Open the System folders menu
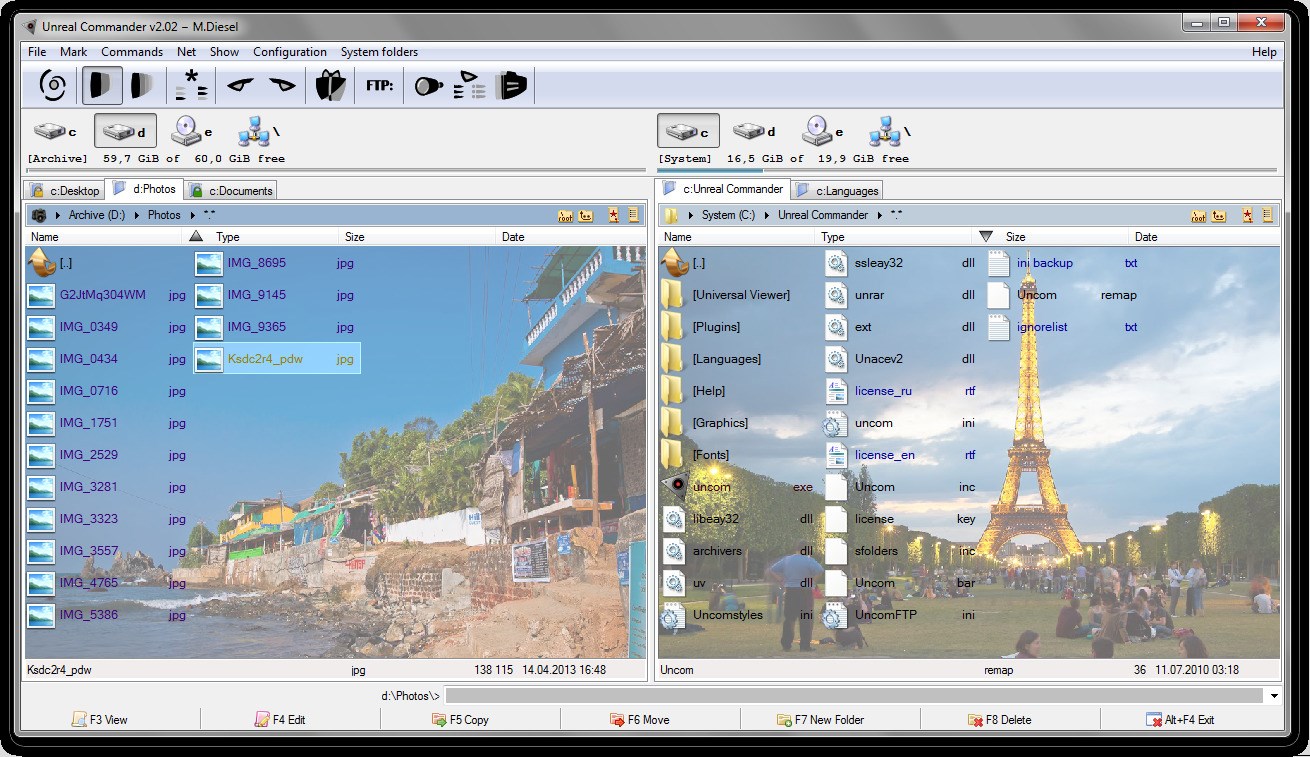The height and width of the screenshot is (757, 1310). (x=379, y=52)
